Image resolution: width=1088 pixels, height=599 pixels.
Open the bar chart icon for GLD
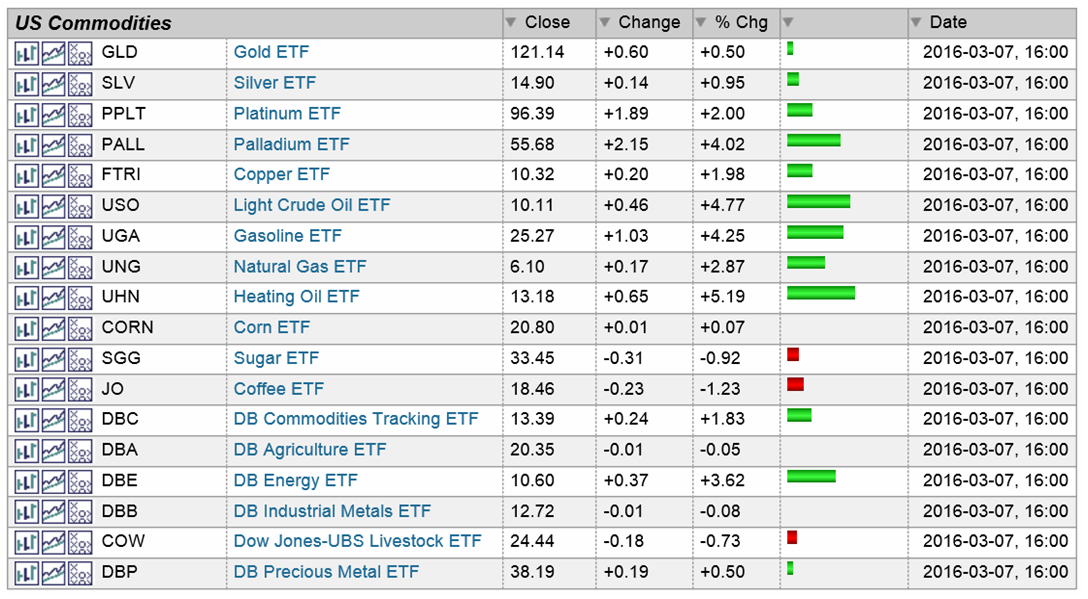26,53
